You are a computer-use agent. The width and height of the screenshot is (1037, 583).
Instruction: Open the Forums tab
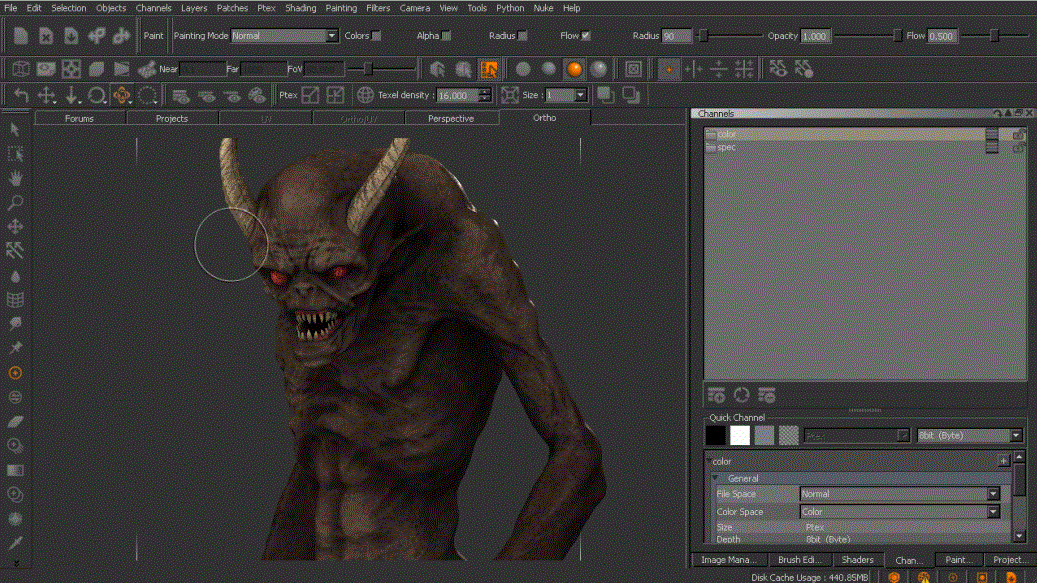point(79,118)
